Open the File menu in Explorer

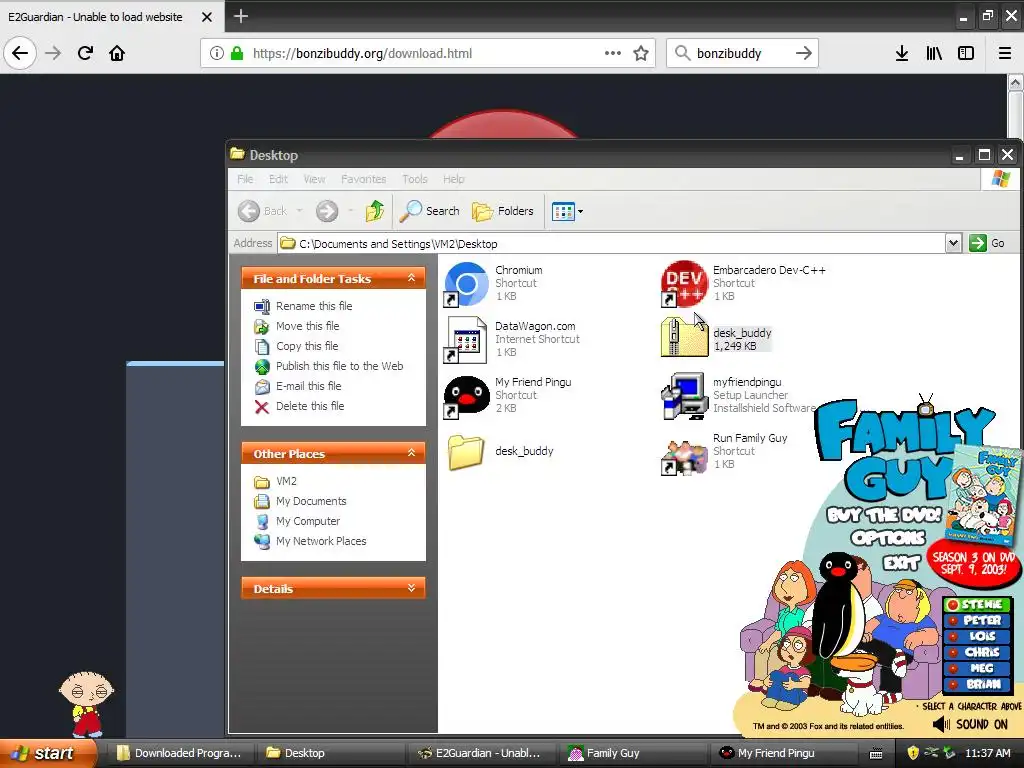tap(246, 179)
